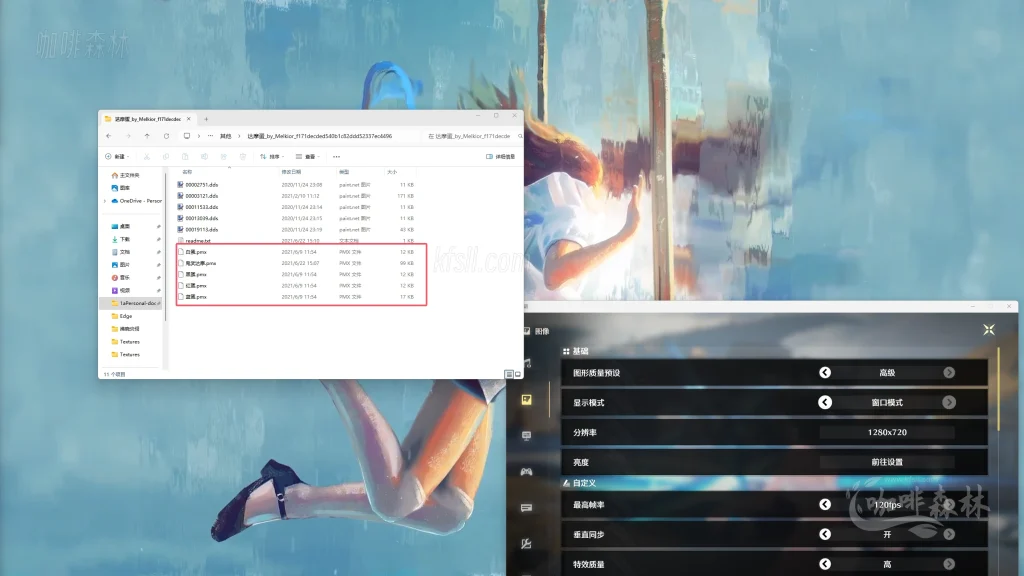Click the Explorer refresh icon

[166, 135]
